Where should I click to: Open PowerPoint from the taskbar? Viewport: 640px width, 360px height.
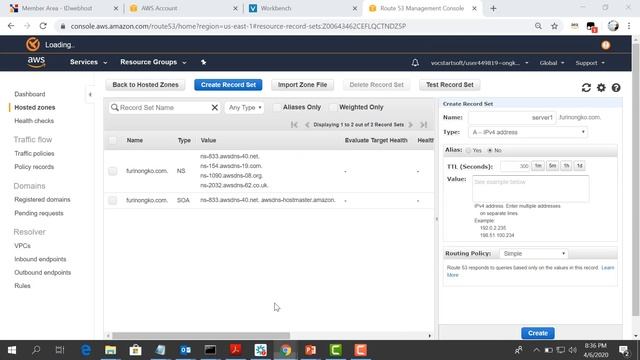(310, 350)
